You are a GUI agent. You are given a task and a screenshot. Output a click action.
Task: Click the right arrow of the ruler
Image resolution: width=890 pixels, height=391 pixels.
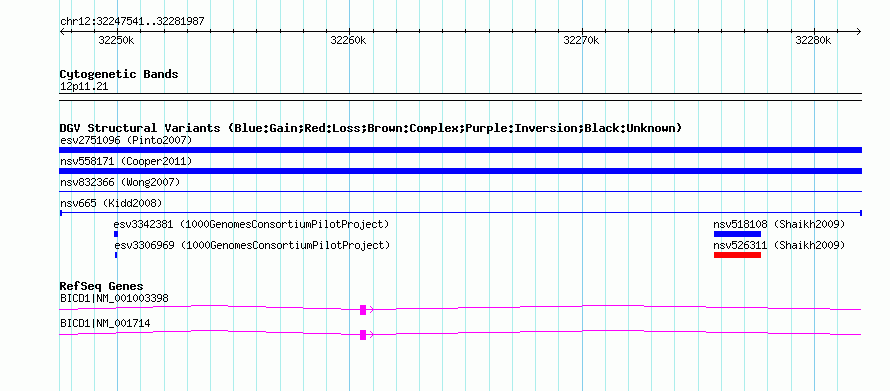[858, 31]
